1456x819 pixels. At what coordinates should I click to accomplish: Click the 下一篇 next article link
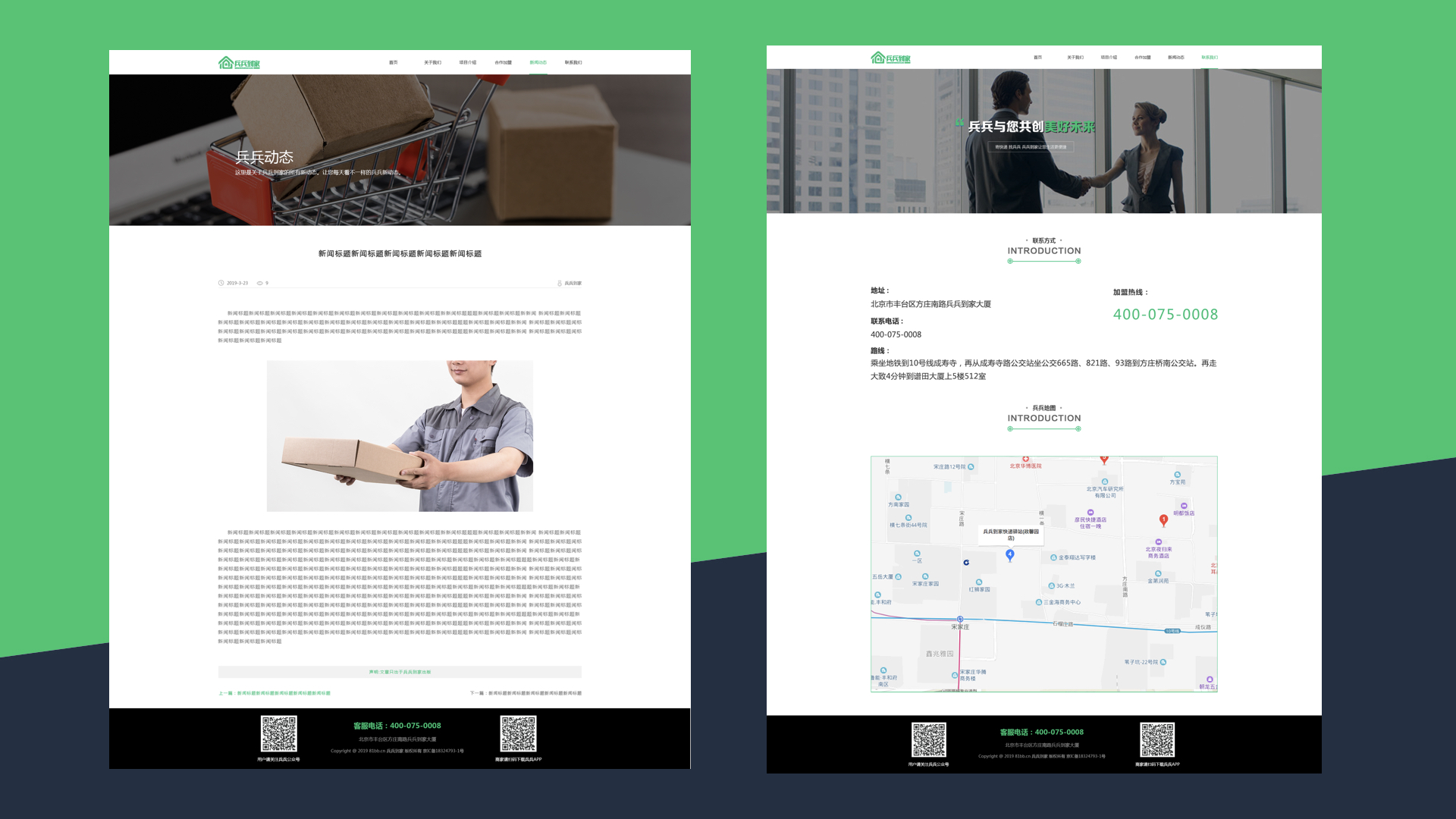coord(525,693)
